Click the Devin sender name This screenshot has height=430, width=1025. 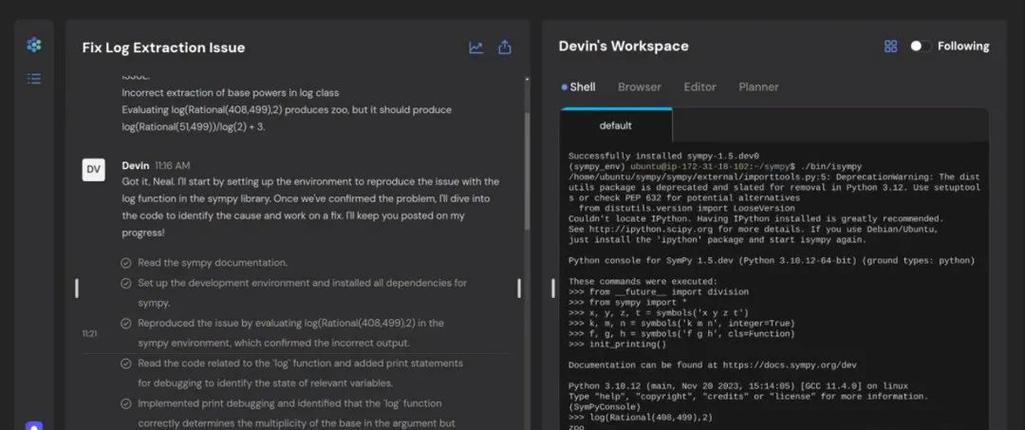click(135, 165)
